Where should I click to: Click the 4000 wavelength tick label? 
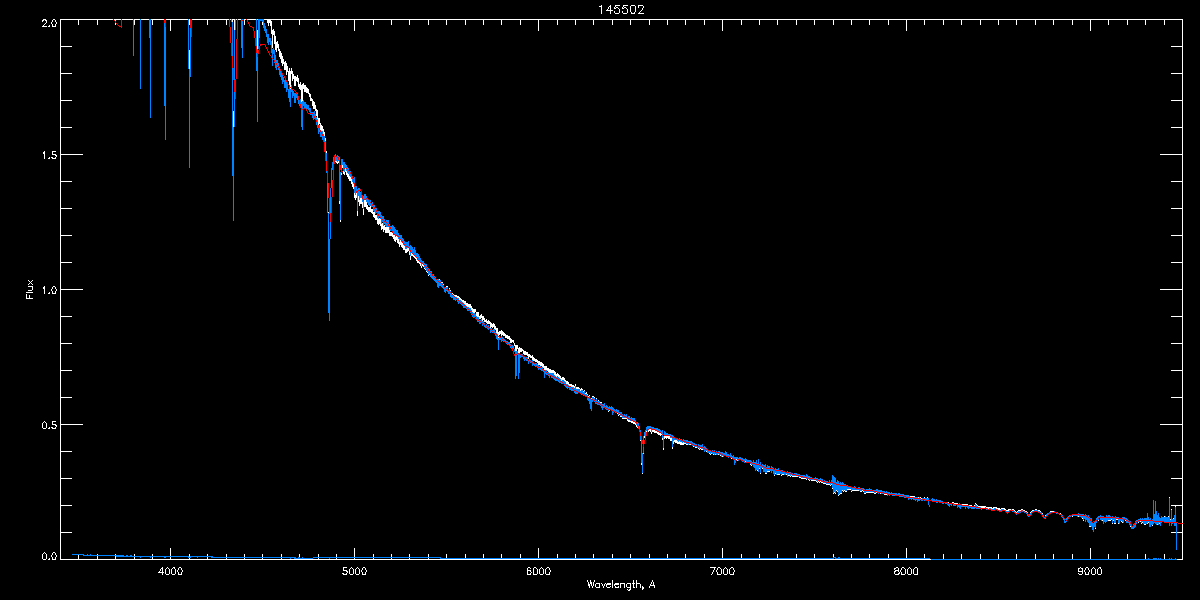(170, 572)
